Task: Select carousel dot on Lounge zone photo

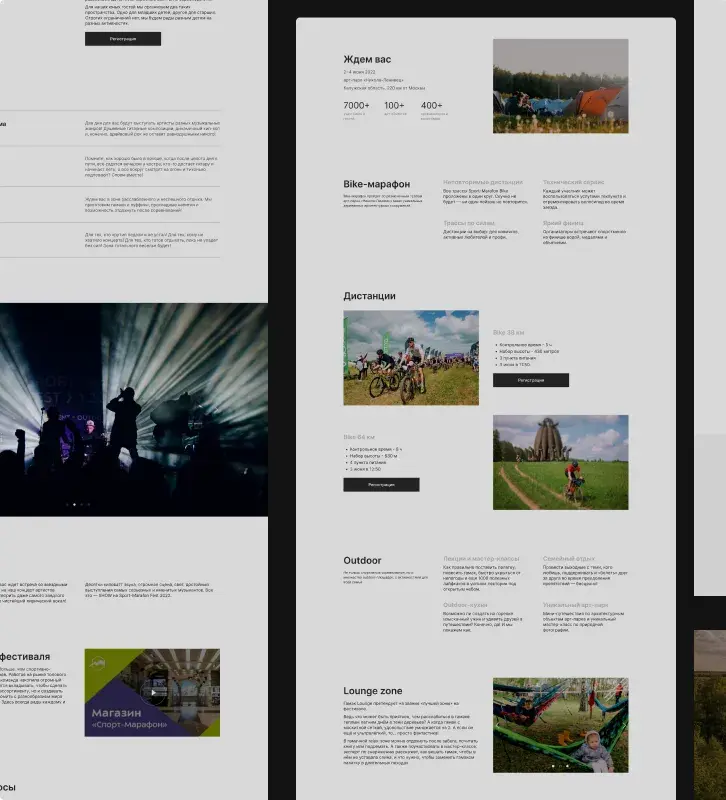Action: (560, 766)
